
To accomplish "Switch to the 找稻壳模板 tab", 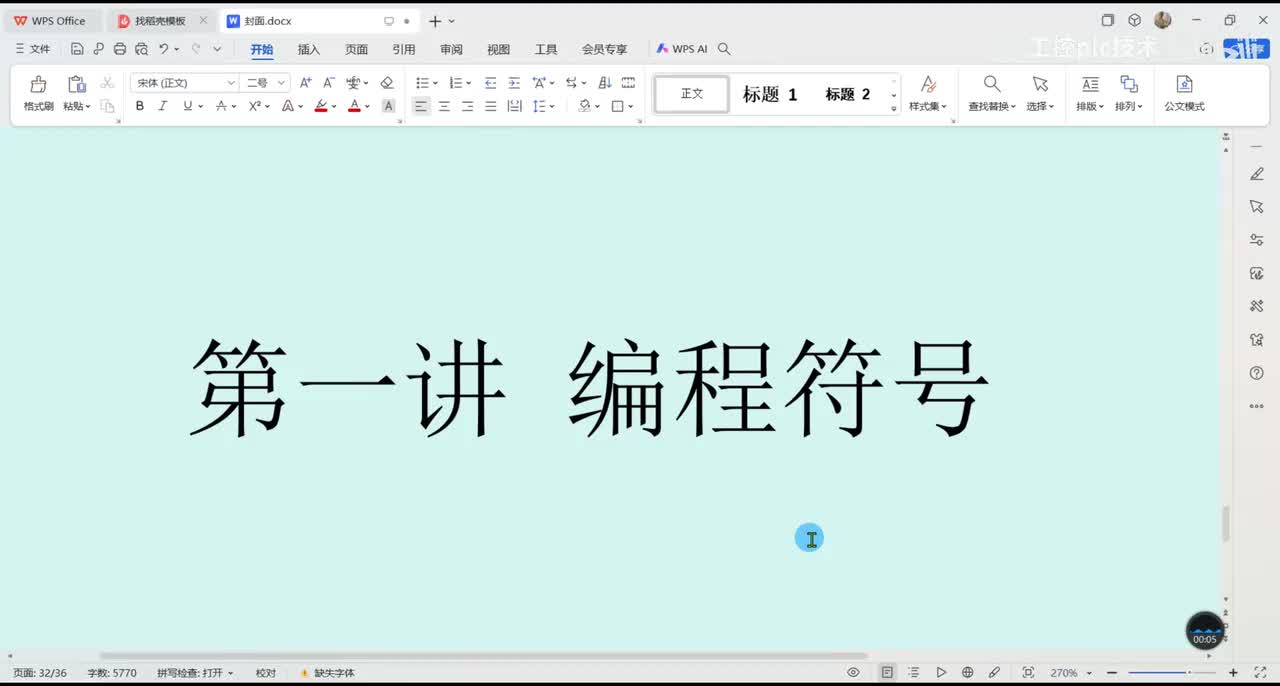I will click(160, 21).
